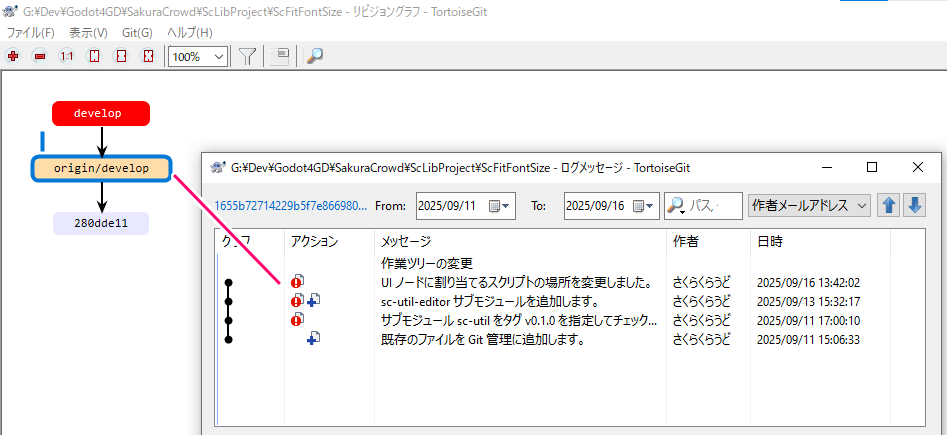The image size is (947, 435).
Task: Minimize the log message dialog
Action: point(827,167)
